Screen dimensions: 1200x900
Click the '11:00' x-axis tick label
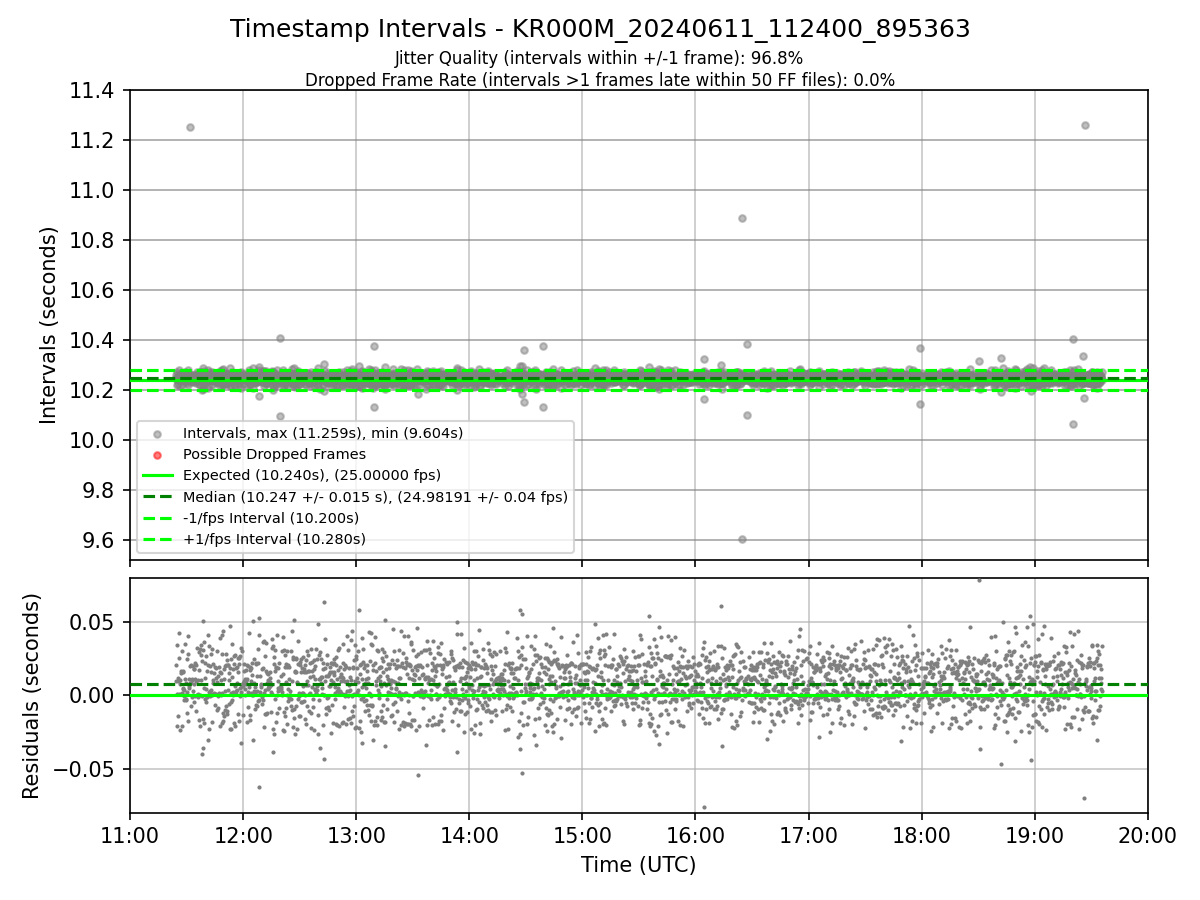(x=129, y=833)
